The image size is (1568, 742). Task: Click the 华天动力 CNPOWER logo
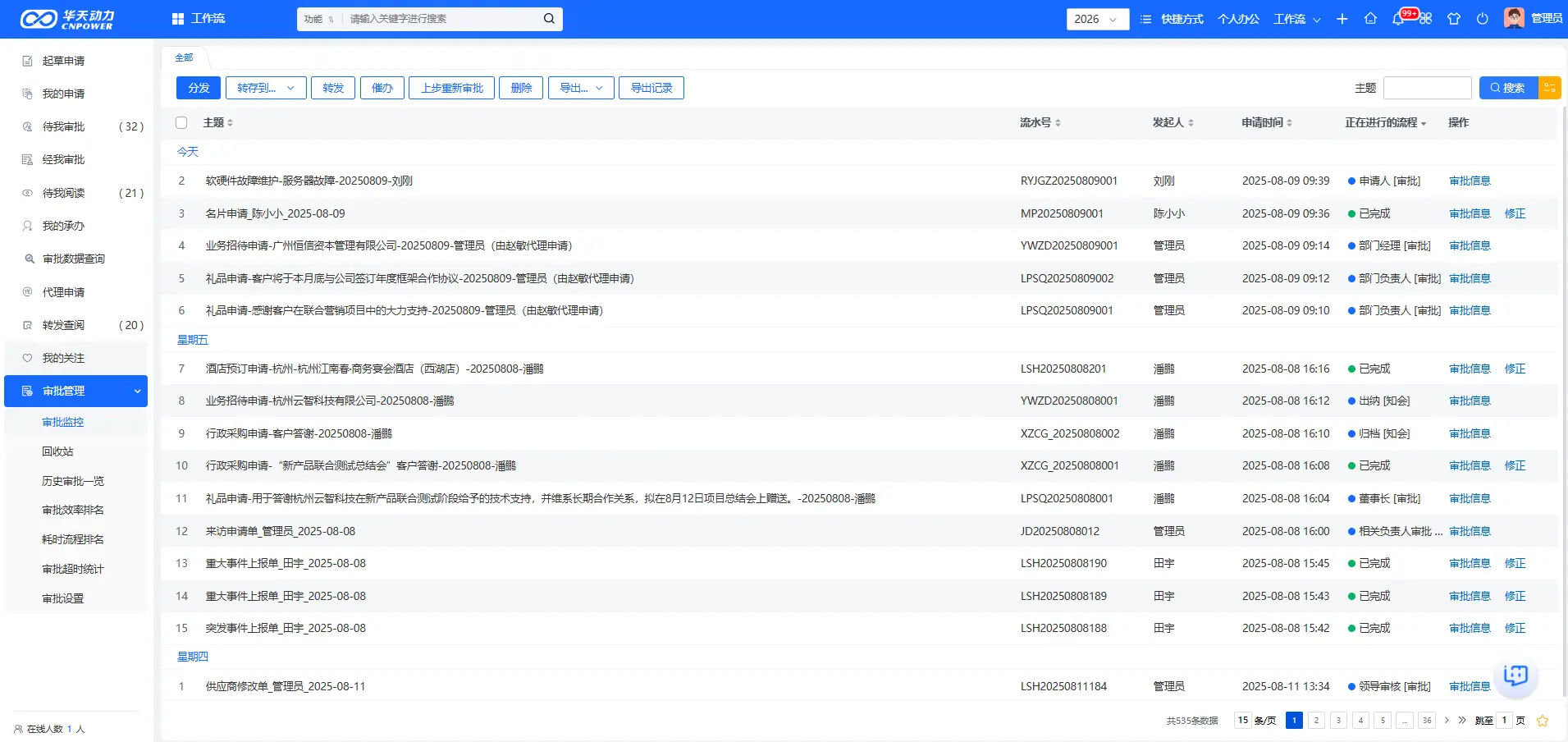67,19
